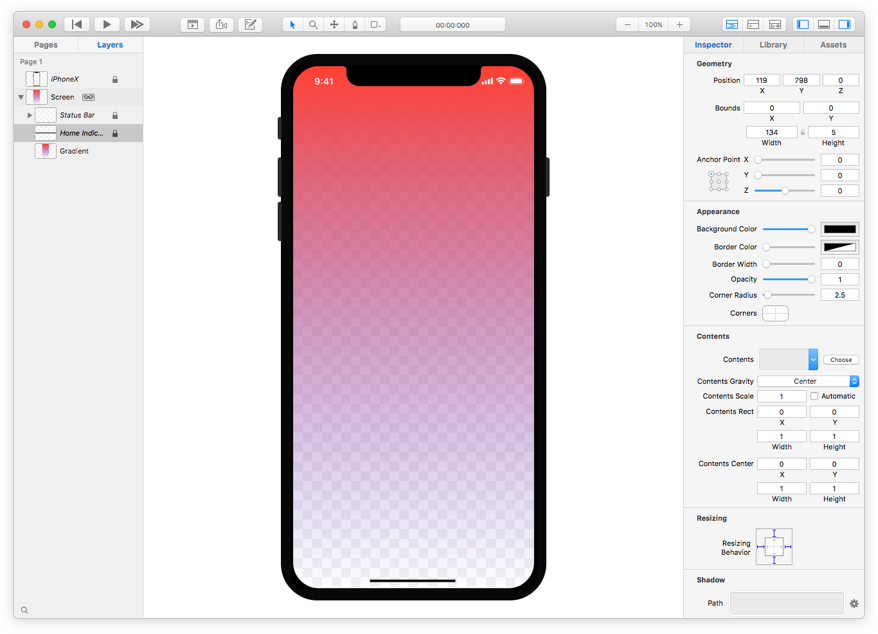The image size is (878, 634).
Task: Click the Position X field
Action: [x=761, y=80]
